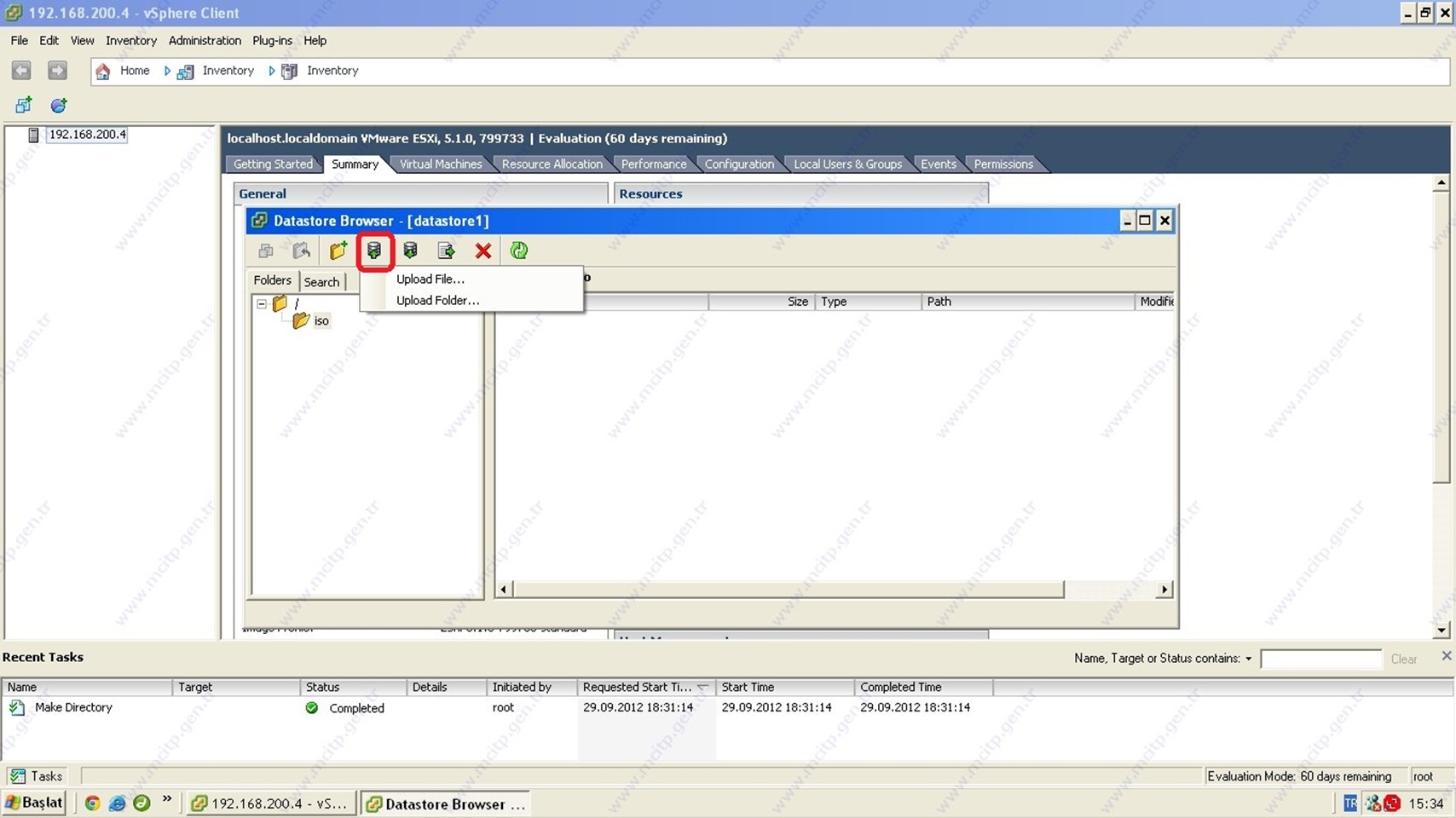Image resolution: width=1456 pixels, height=818 pixels.
Task: Switch to the Performance tab
Action: coord(654,164)
